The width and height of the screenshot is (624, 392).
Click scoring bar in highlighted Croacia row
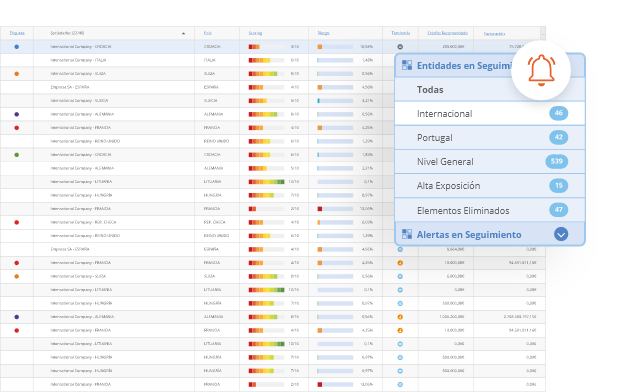266,47
